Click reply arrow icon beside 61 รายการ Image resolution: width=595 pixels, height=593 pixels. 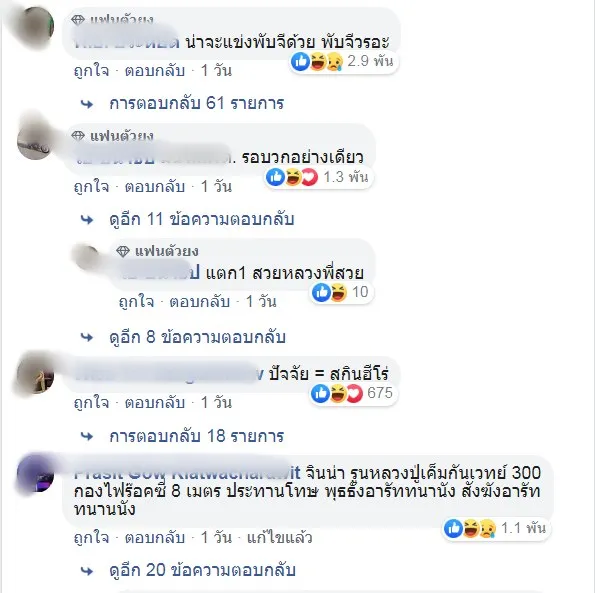[87, 104]
